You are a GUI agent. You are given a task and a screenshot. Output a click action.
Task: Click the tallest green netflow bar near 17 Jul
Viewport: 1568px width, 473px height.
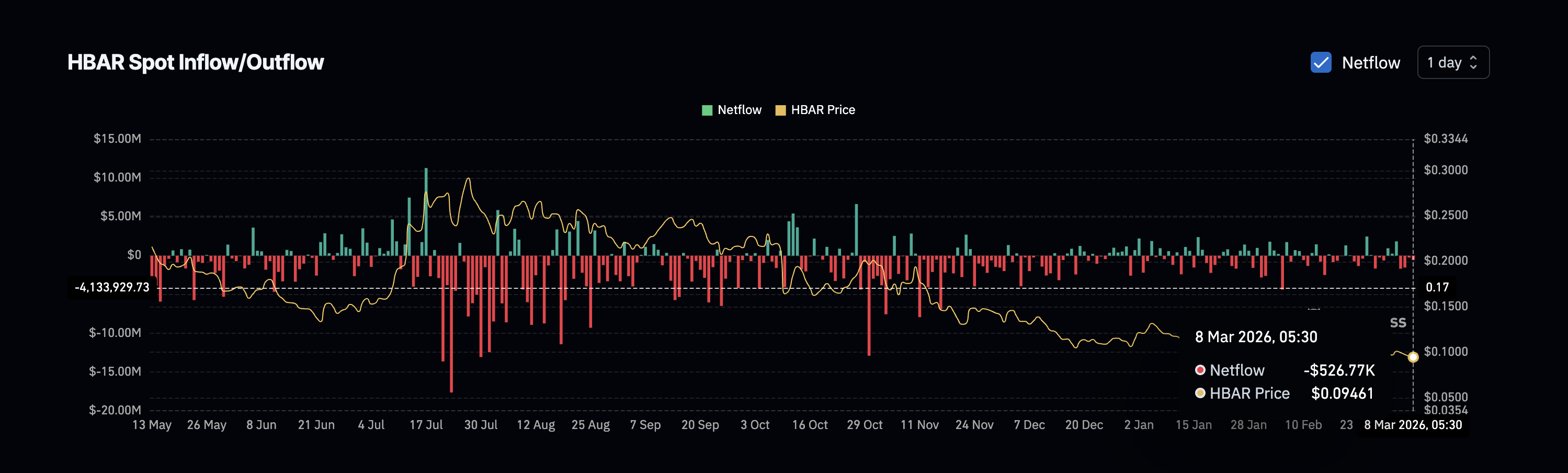(426, 213)
